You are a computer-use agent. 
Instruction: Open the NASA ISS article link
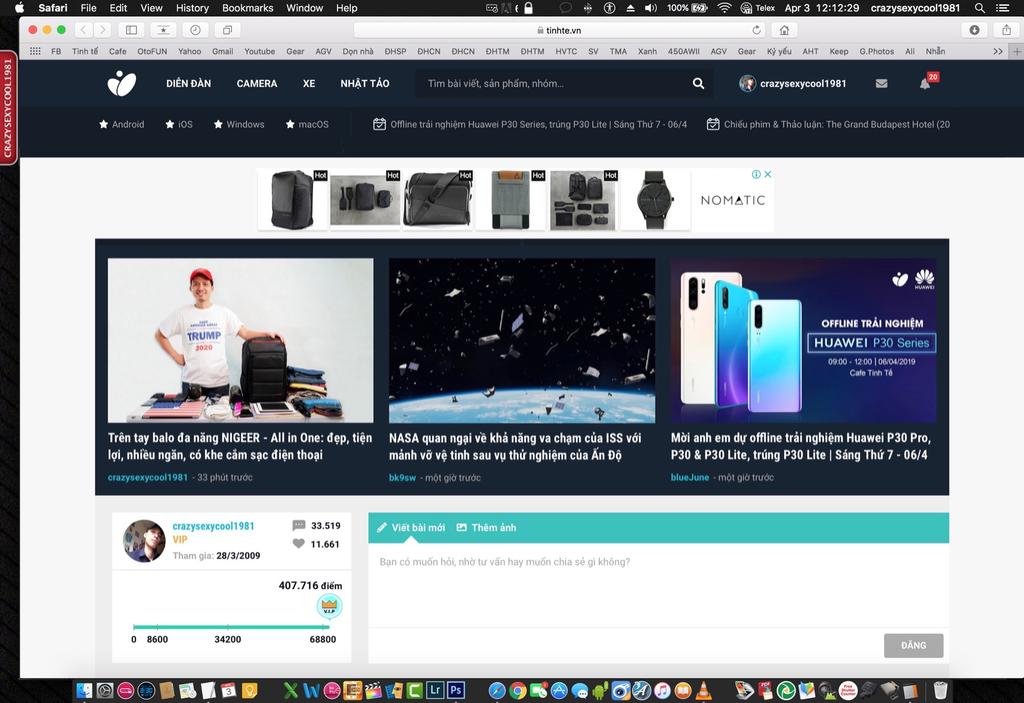[515, 446]
